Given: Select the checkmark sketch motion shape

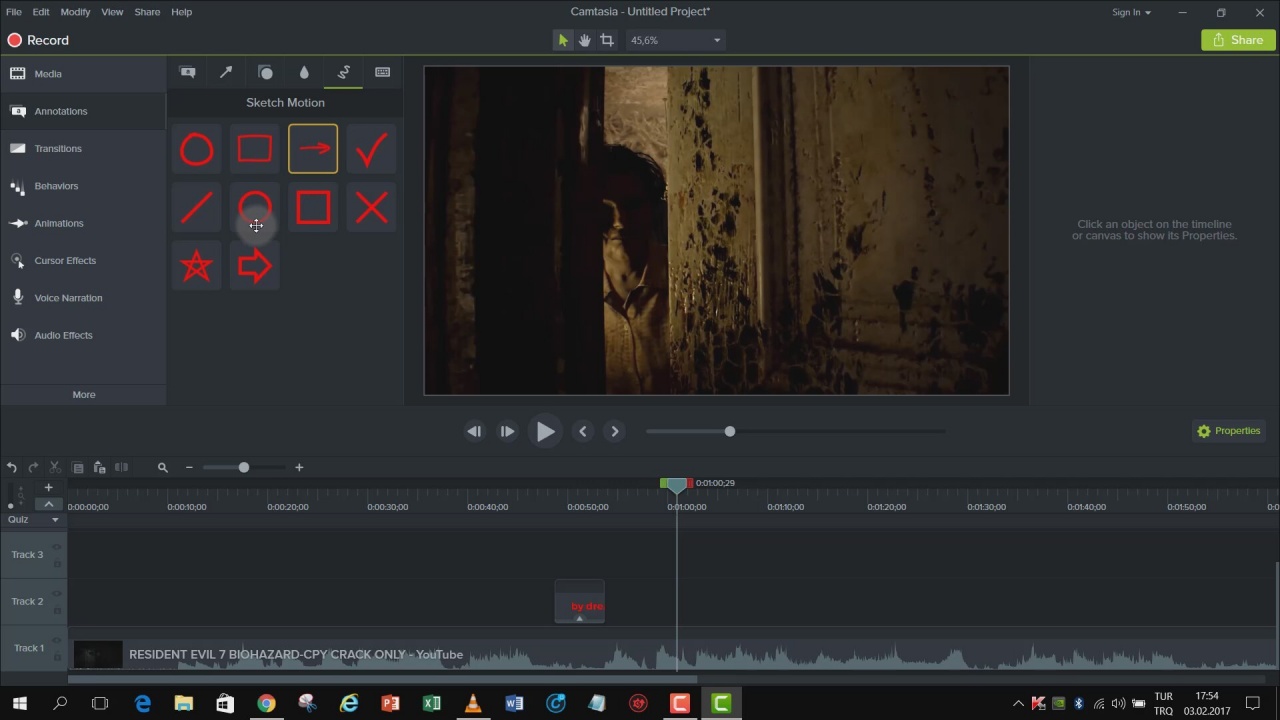Looking at the screenshot, I should click(371, 150).
